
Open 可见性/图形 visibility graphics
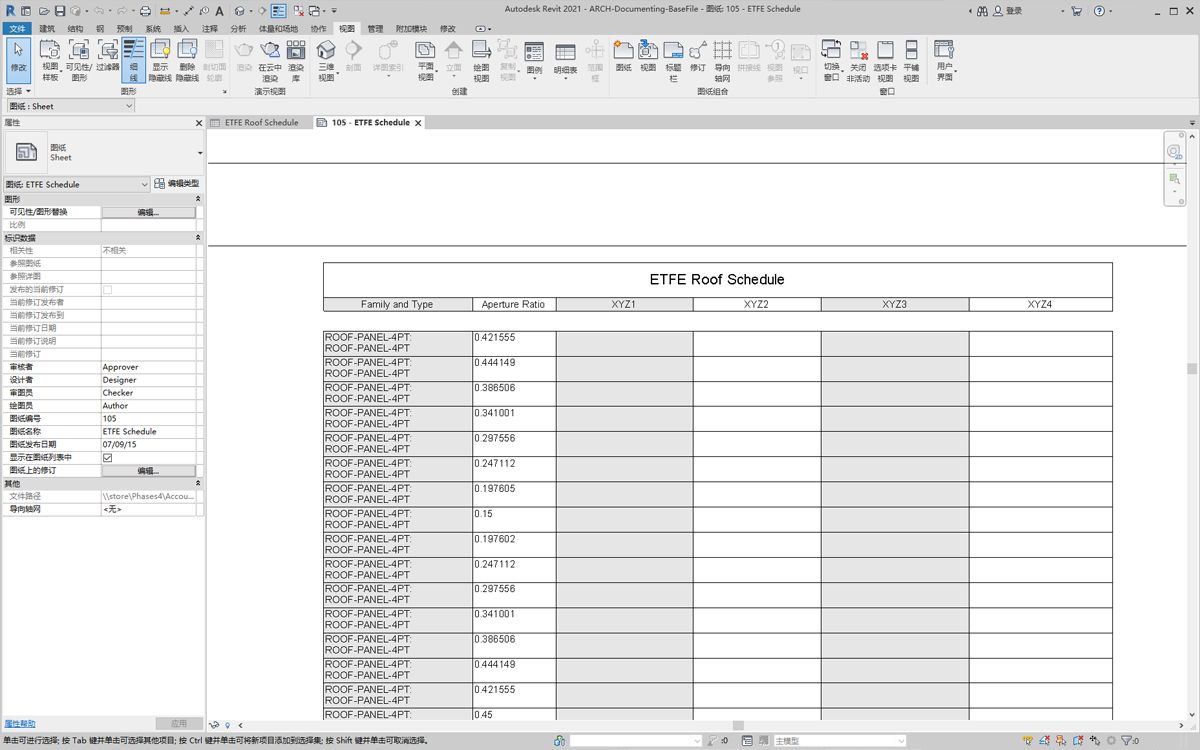point(79,60)
